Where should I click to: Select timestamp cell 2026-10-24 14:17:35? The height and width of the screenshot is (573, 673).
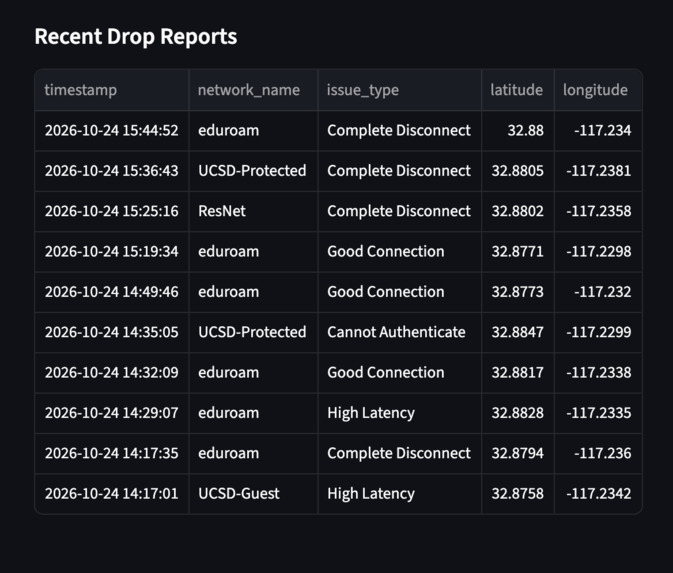(x=112, y=453)
